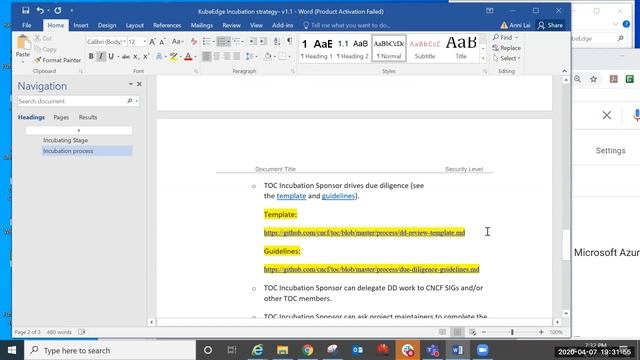Open text effects and typography
This screenshot has height=360, width=640.
[159, 56]
